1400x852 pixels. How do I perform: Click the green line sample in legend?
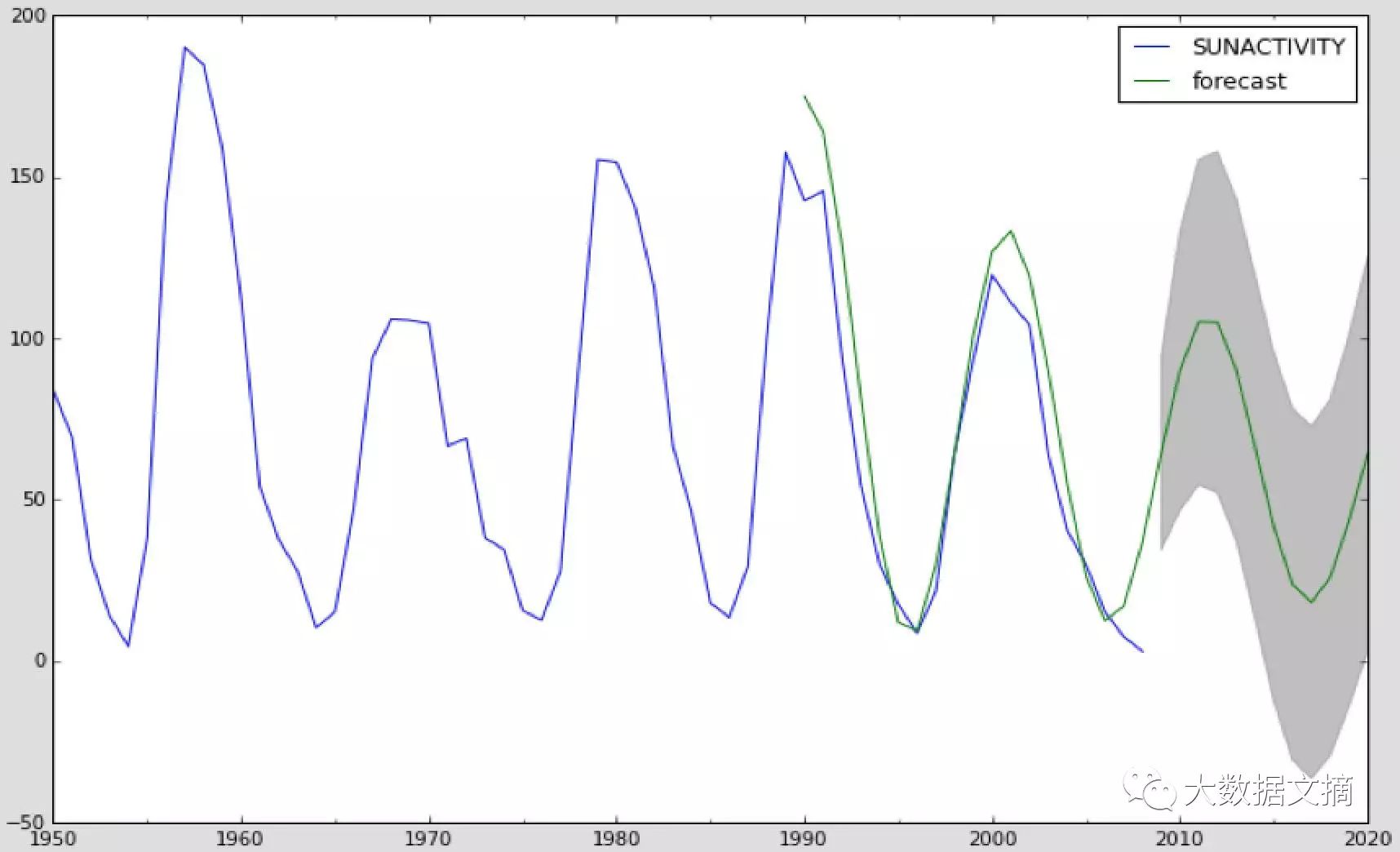(1152, 81)
